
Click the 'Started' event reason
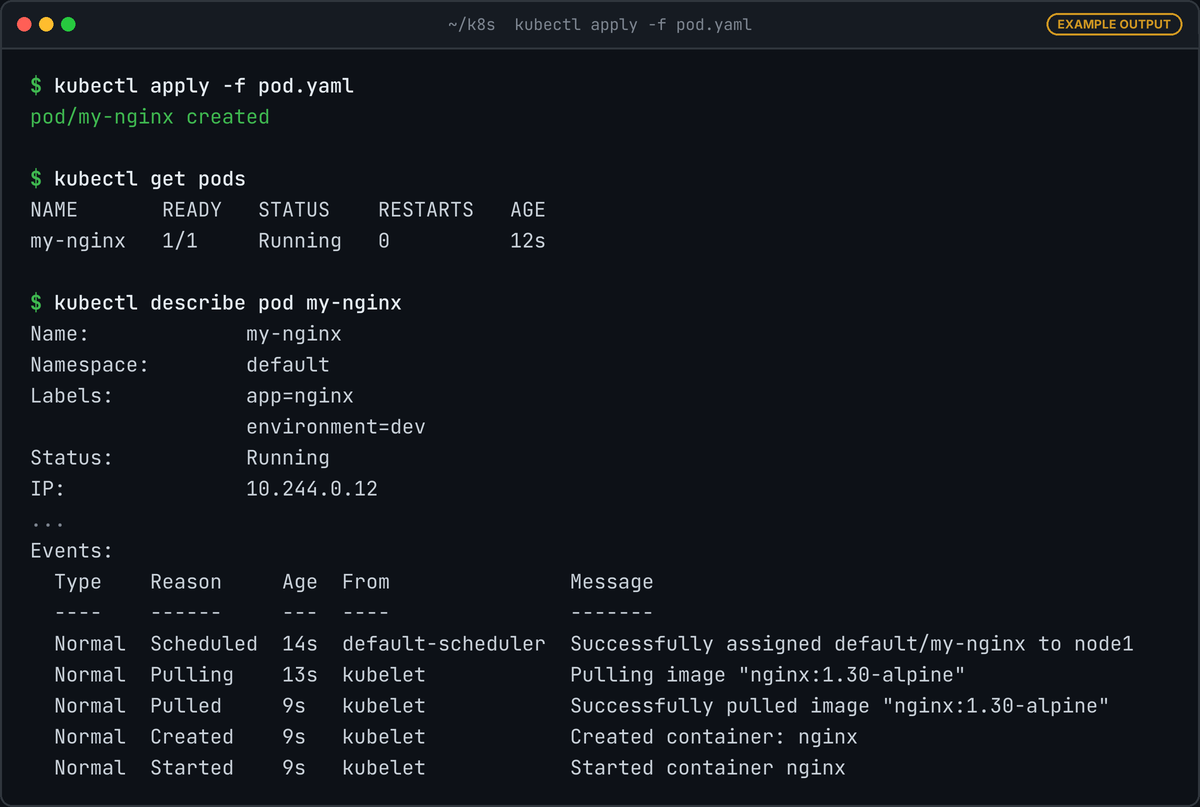192,768
